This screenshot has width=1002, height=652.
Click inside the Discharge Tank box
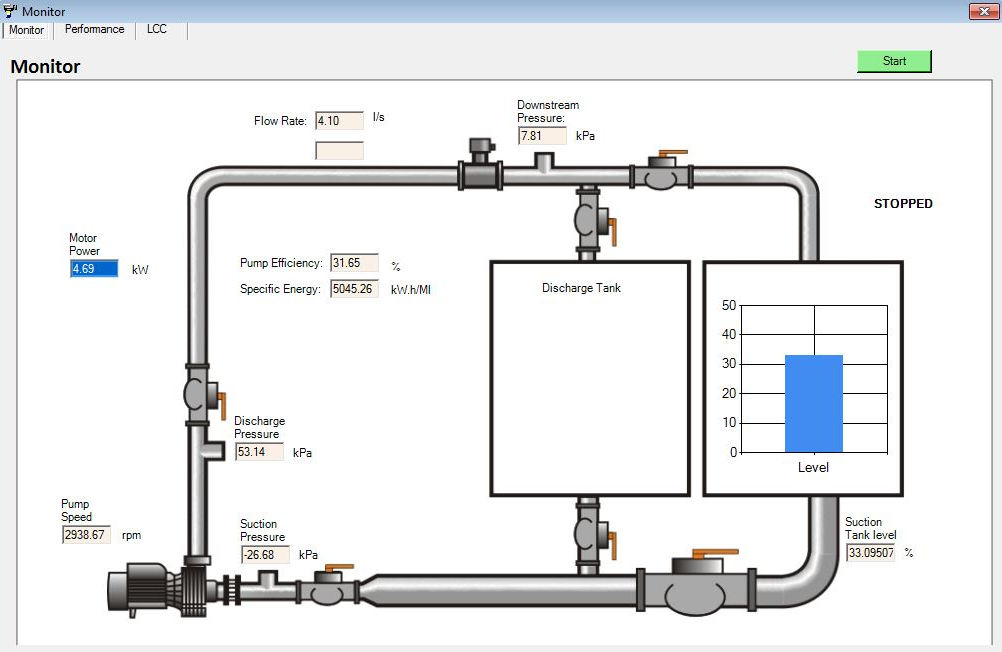[589, 390]
